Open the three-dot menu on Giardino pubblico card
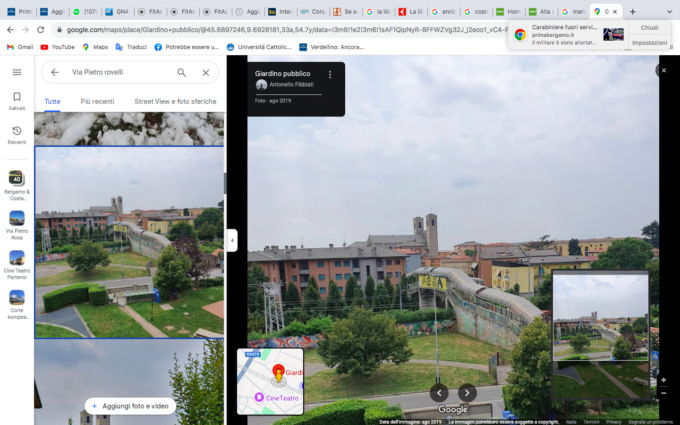The height and width of the screenshot is (425, 680). (330, 74)
